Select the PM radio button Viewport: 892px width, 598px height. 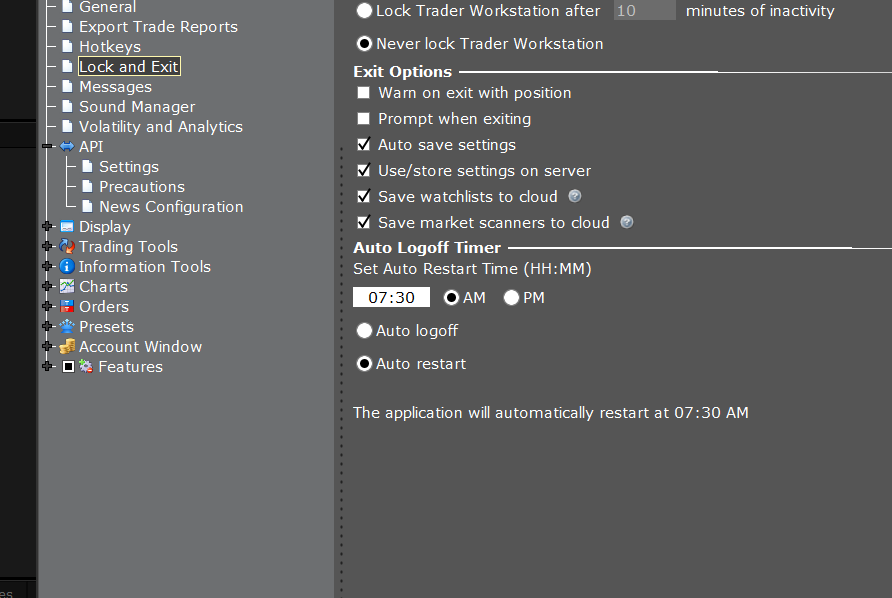512,298
